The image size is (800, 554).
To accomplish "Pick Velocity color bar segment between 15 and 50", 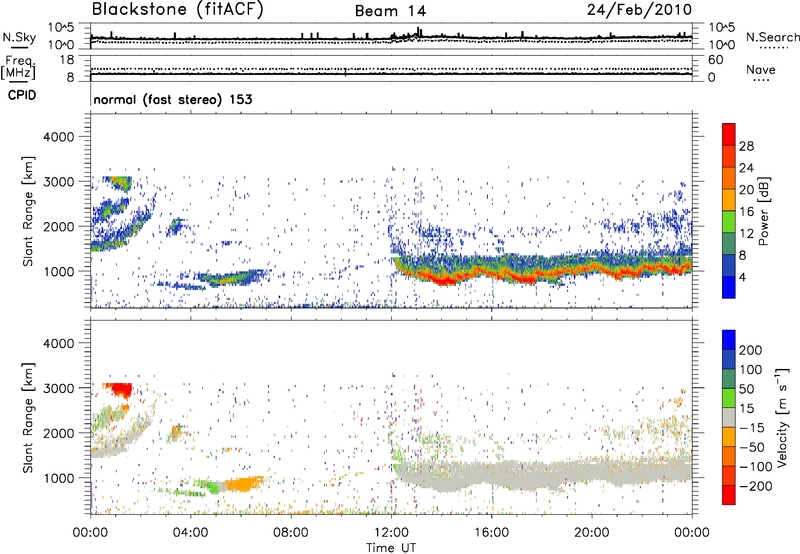I will [729, 398].
